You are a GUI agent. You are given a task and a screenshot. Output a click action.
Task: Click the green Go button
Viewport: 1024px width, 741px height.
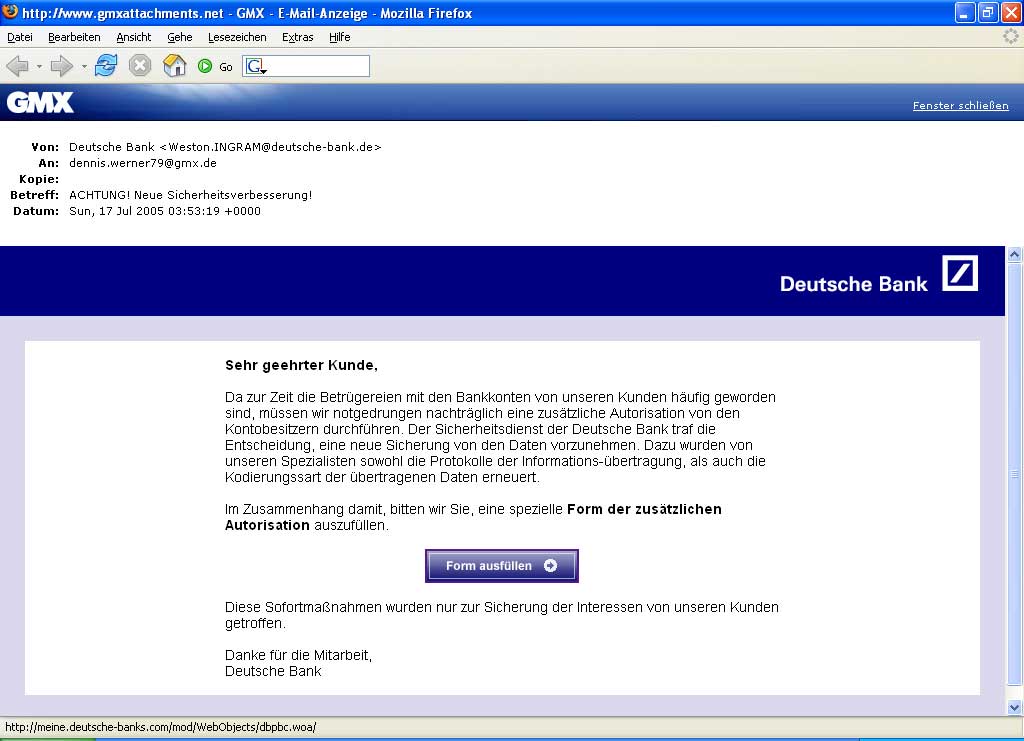pos(215,67)
